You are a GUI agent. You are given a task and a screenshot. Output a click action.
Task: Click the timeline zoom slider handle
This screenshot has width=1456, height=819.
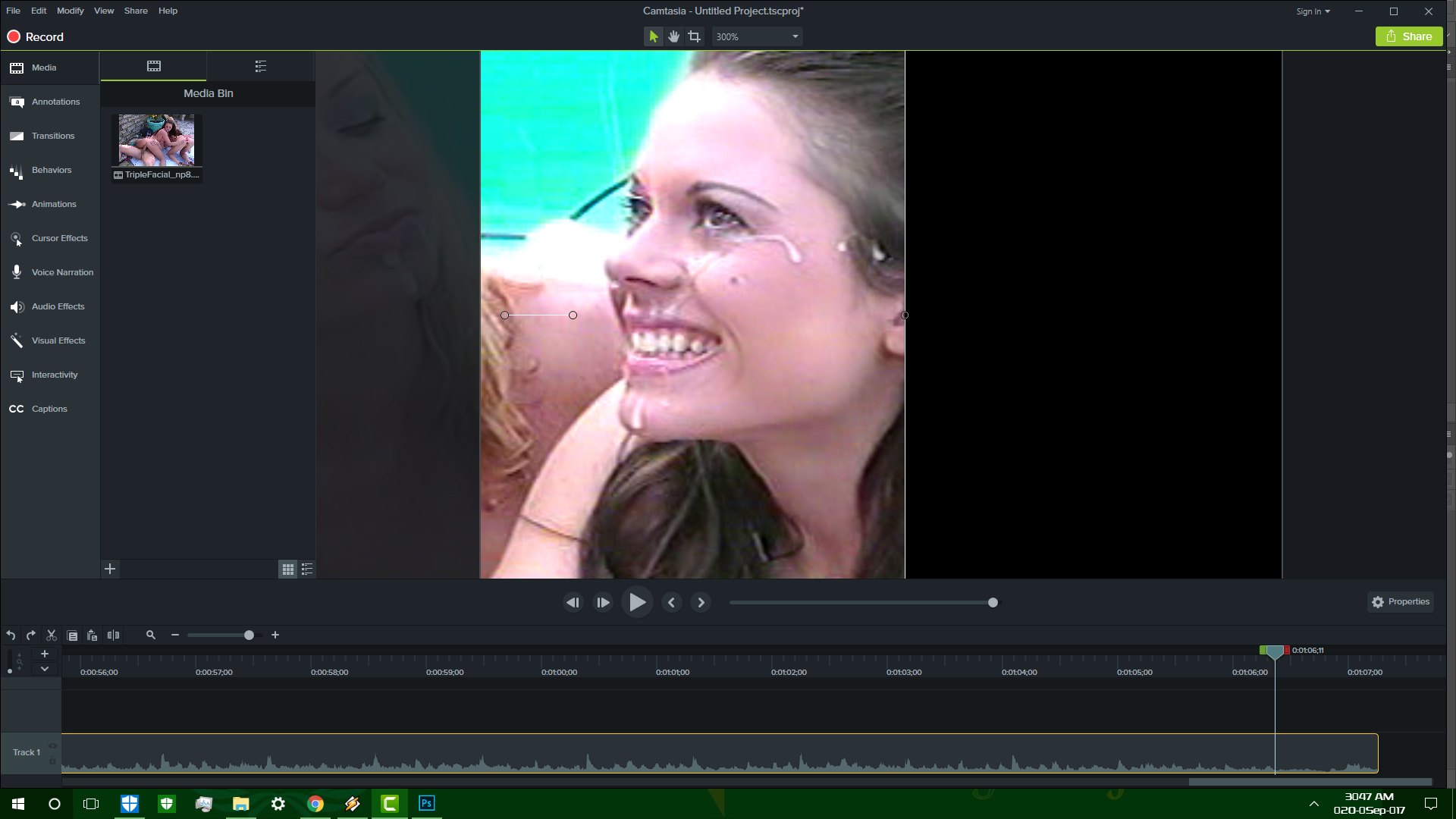249,635
